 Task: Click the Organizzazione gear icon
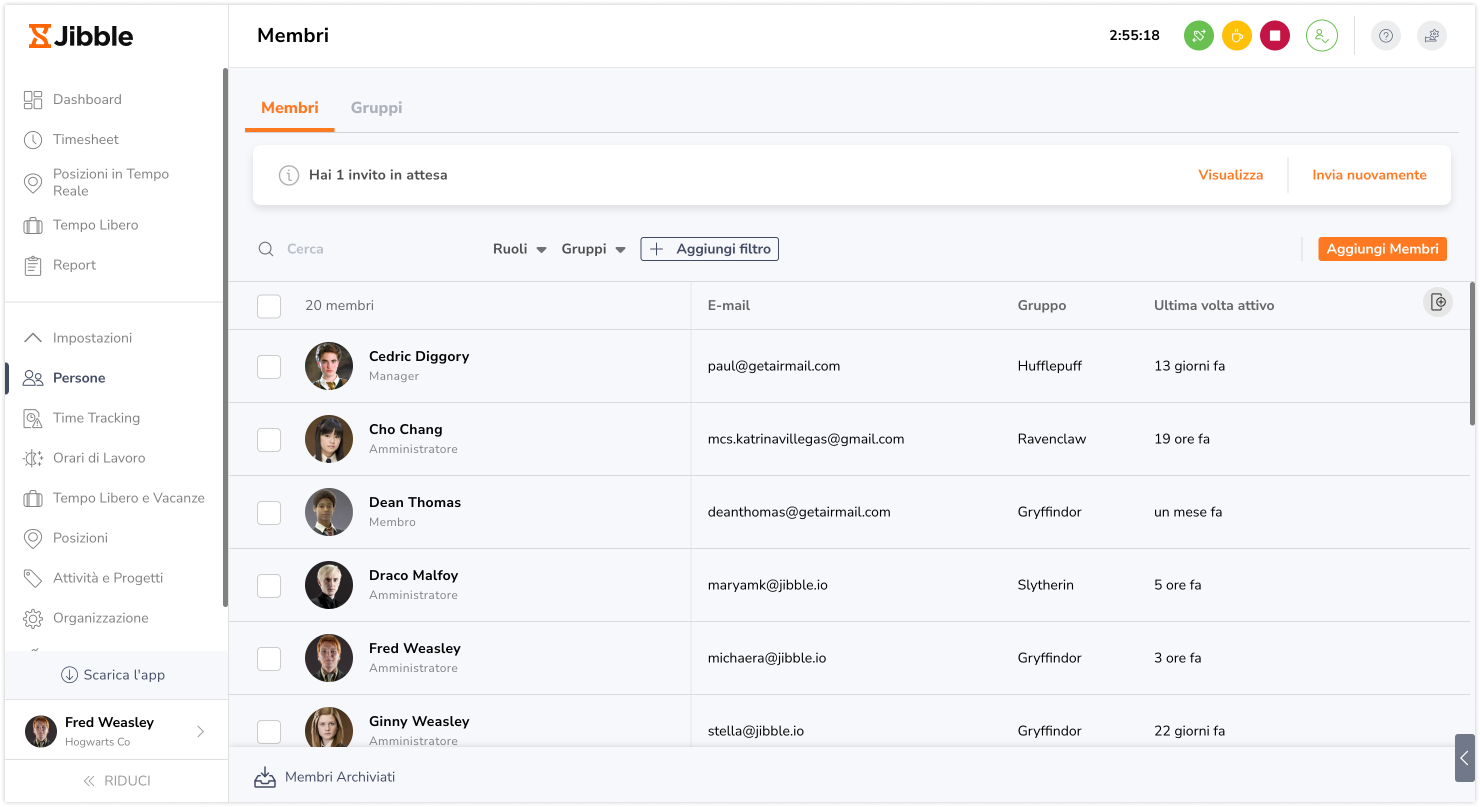pos(33,618)
